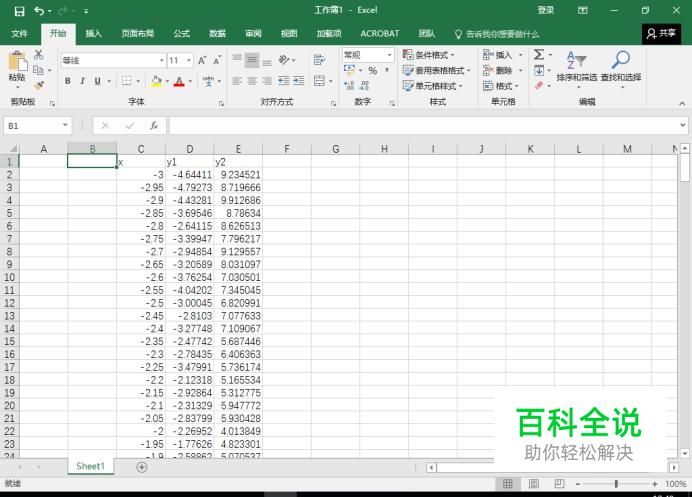This screenshot has height=497, width=692.
Task: Toggle underline formatting
Action: pos(97,81)
